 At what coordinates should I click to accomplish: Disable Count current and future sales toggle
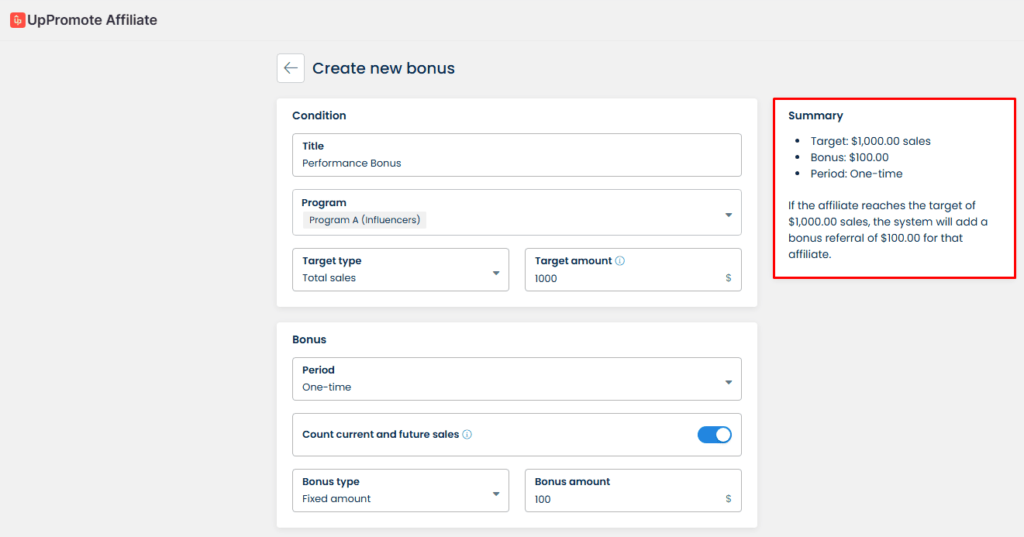point(714,435)
